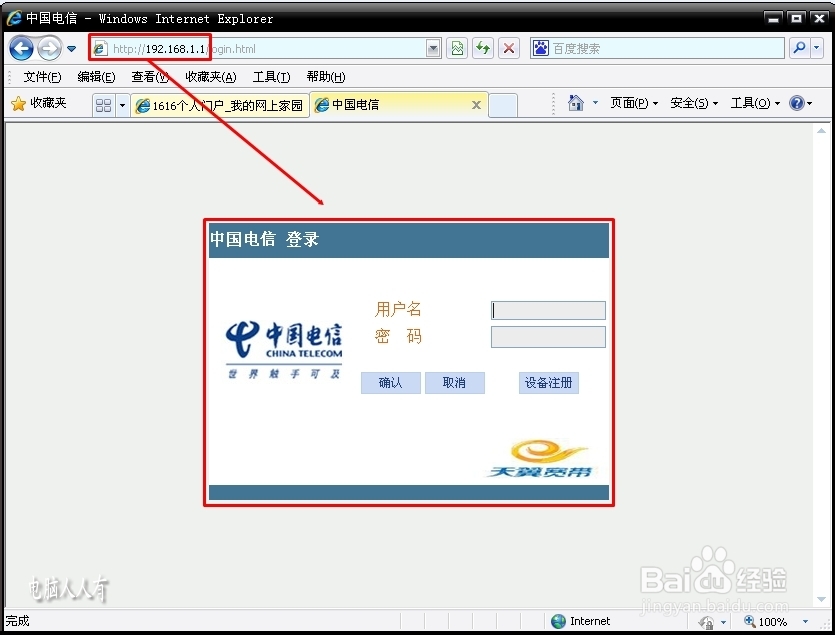Click the China Telecom logo
Screen dimensions: 835x635
(284, 349)
